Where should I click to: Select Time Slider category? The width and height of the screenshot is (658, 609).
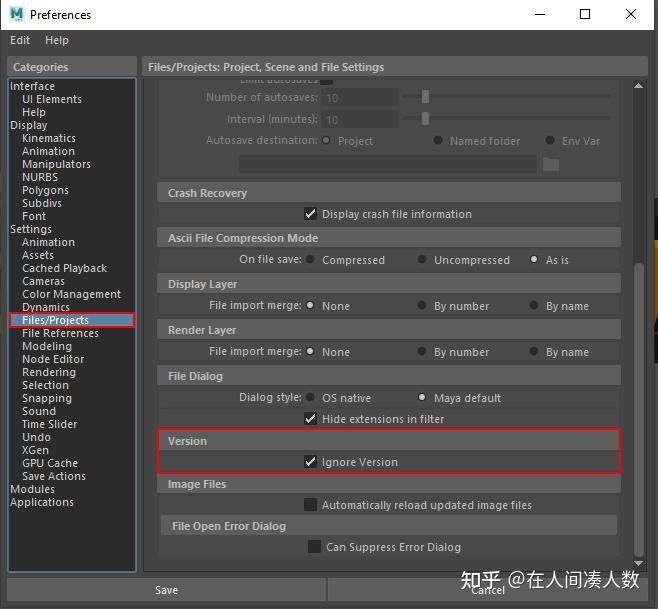(50, 424)
